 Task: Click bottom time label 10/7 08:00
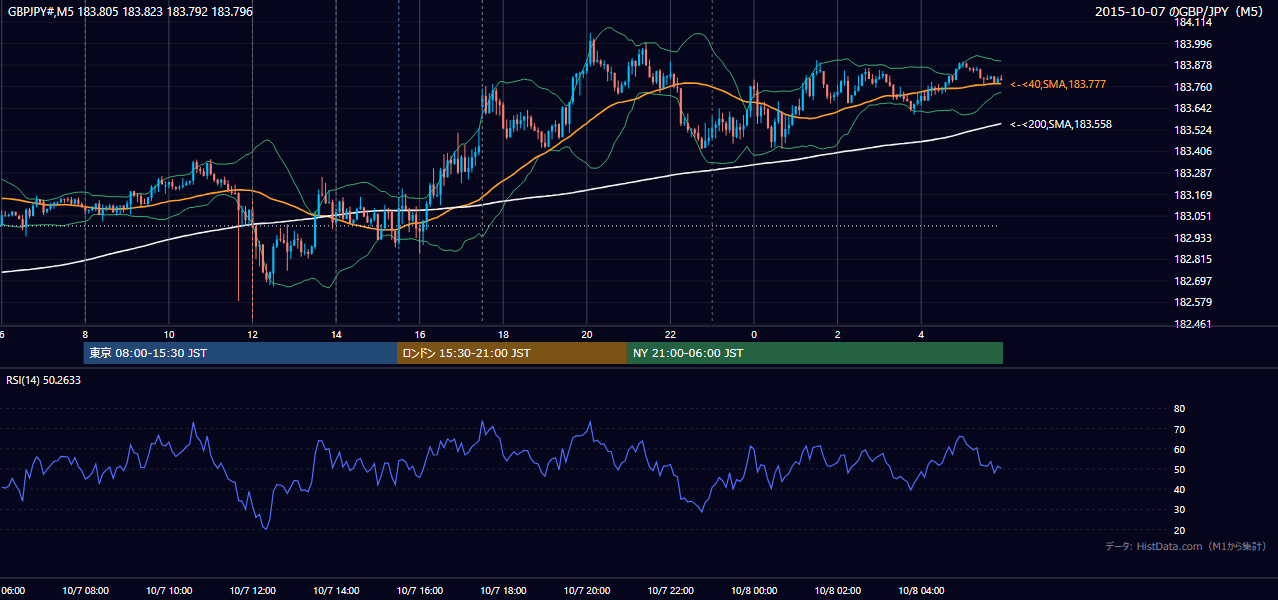click(x=85, y=591)
